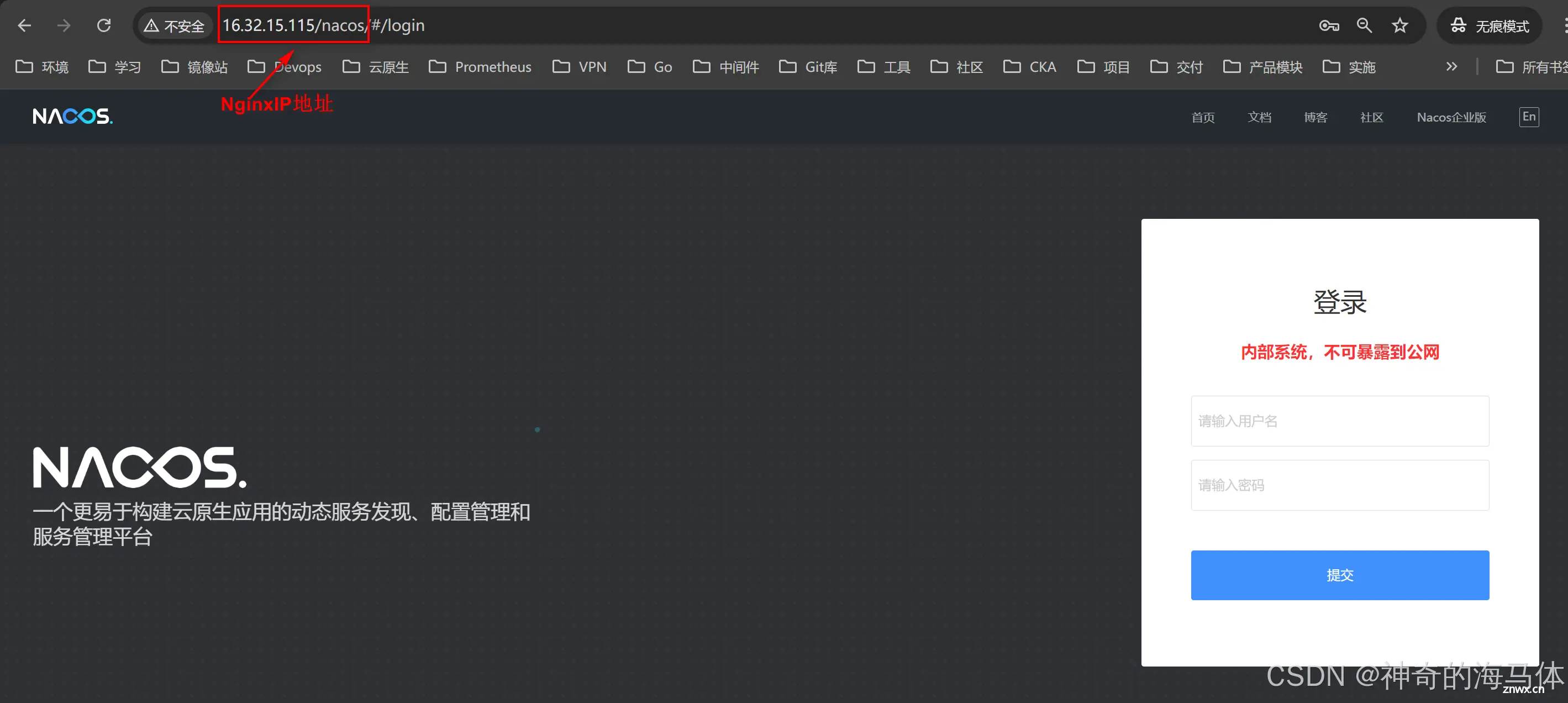Open 社区 link in Nacos header
Image resolution: width=1568 pixels, height=703 pixels.
(x=1371, y=117)
